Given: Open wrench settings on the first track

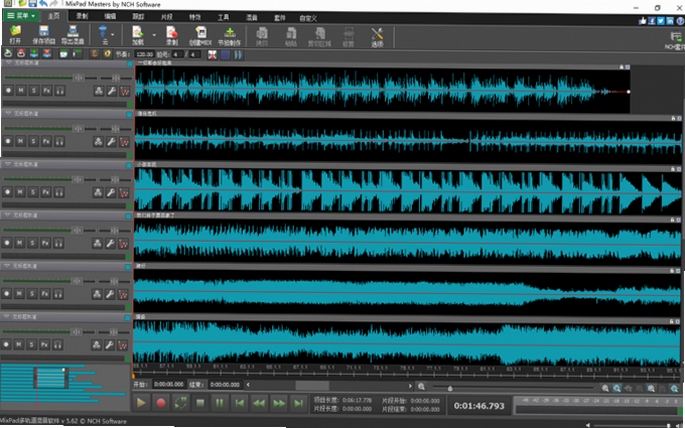Looking at the screenshot, I should pyautogui.click(x=112, y=91).
